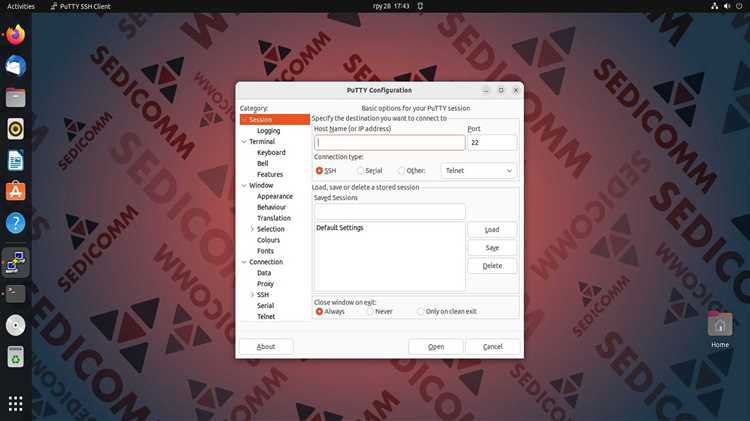Maximize the PuTTY Configuration window
The height and width of the screenshot is (421, 750).
(x=501, y=90)
